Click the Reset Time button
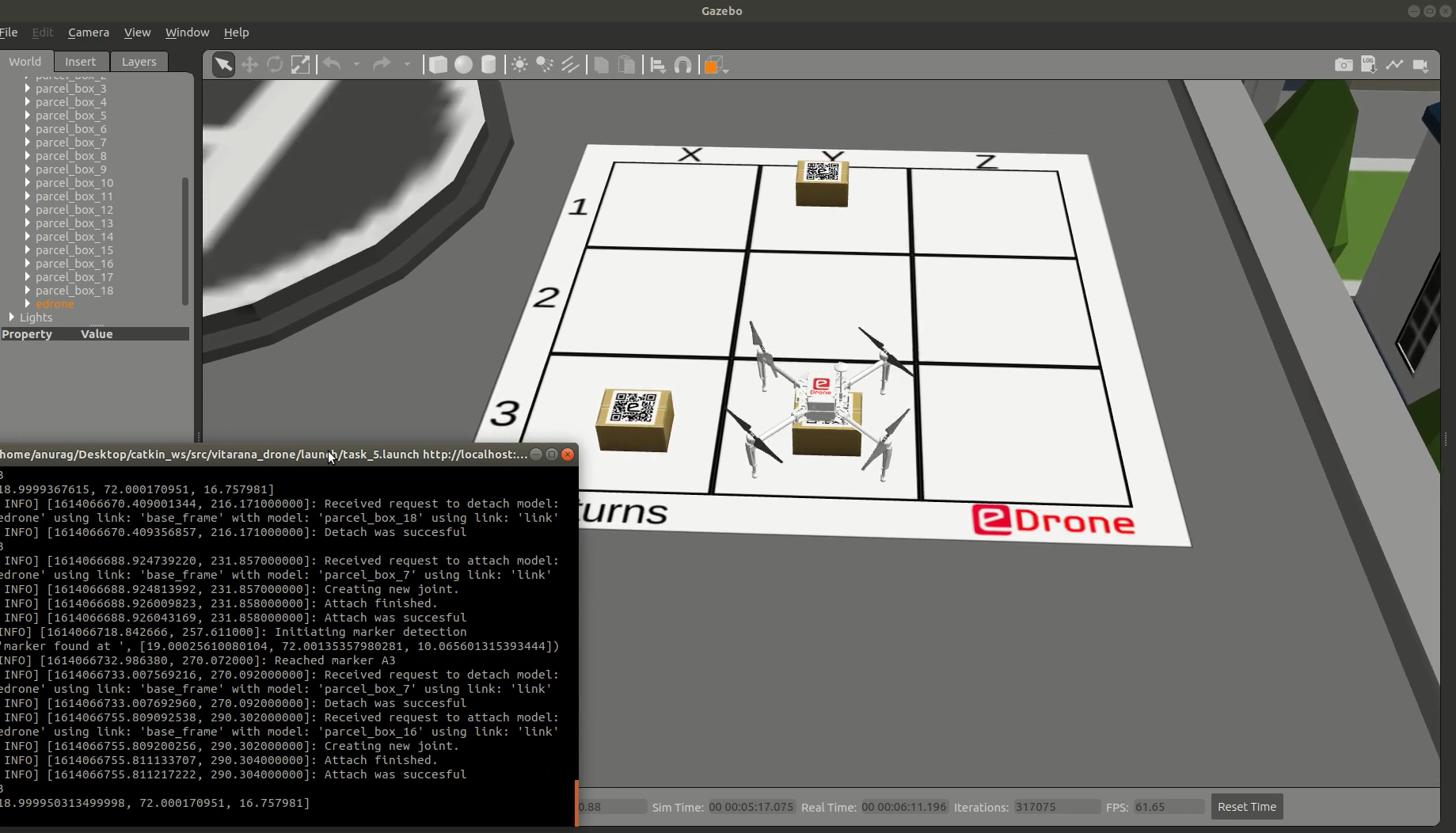Image resolution: width=1456 pixels, height=833 pixels. point(1246,807)
